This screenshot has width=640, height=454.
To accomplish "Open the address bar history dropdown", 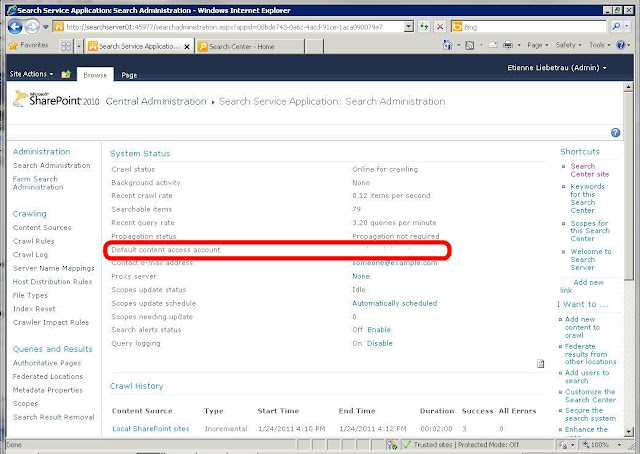I will pyautogui.click(x=409, y=27).
